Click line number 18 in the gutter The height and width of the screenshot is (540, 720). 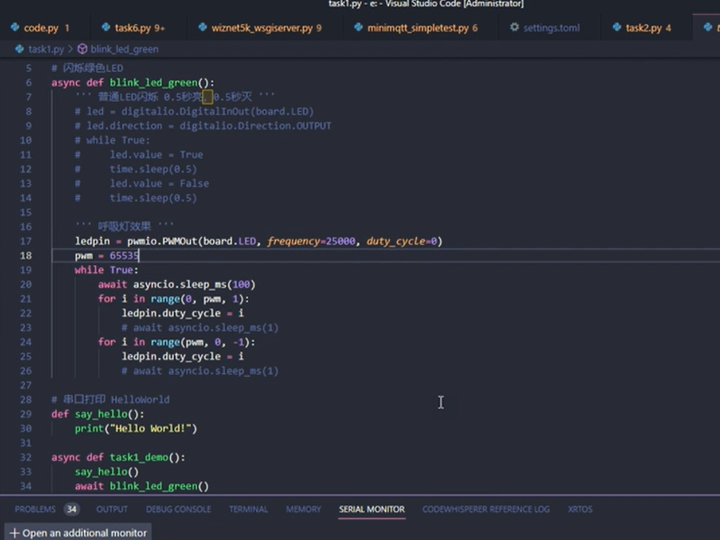[26, 256]
